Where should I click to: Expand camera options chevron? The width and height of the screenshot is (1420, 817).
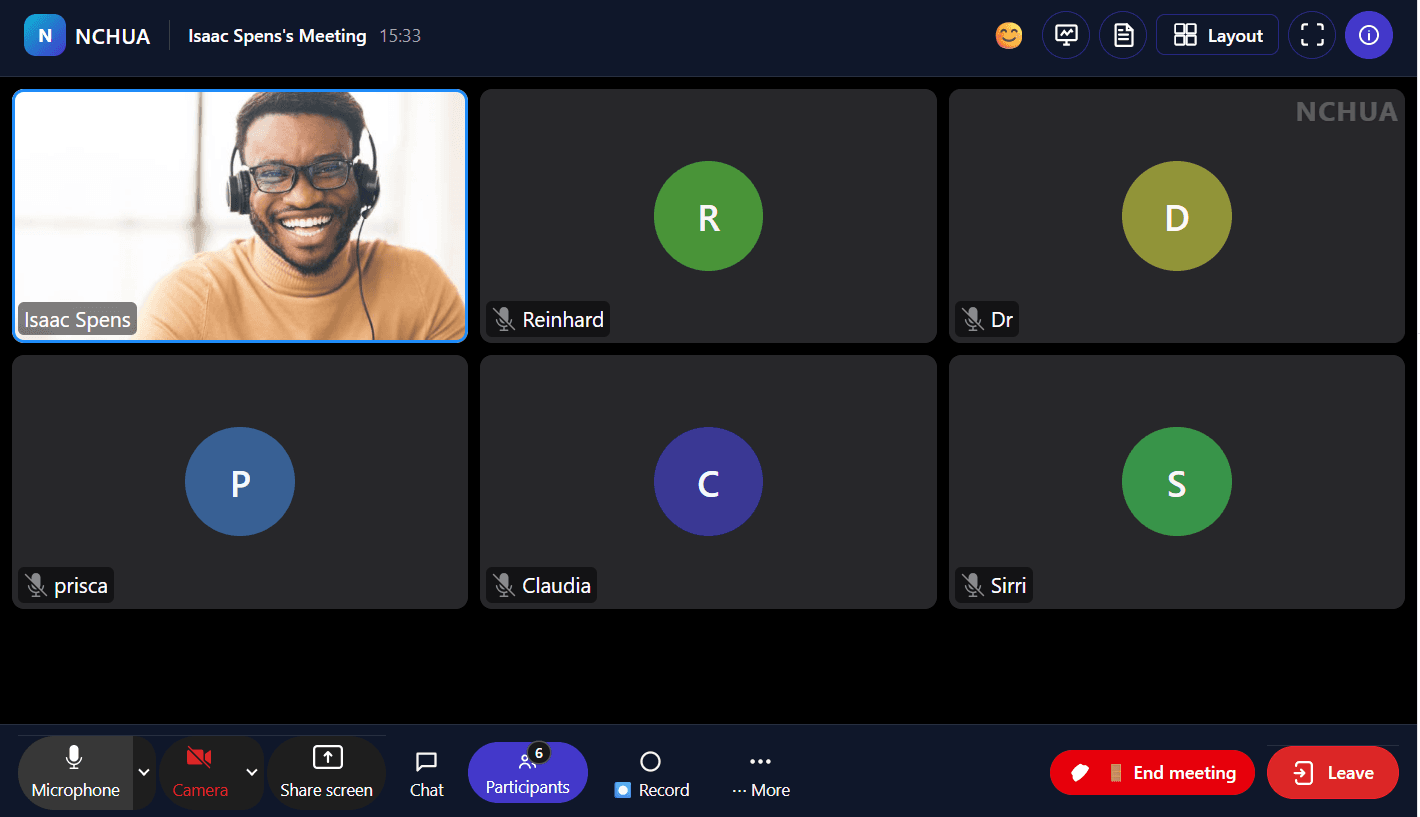click(x=252, y=773)
